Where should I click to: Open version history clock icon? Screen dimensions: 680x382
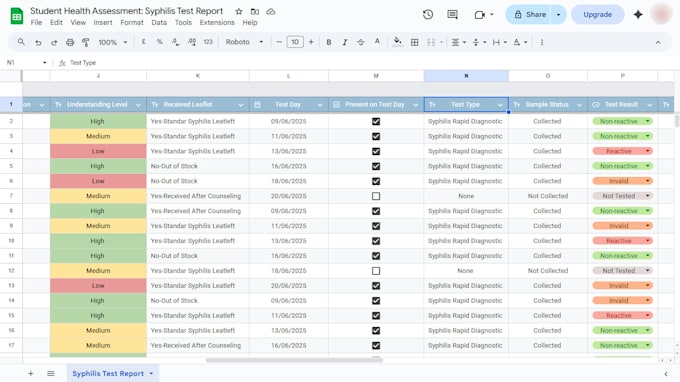tap(428, 14)
